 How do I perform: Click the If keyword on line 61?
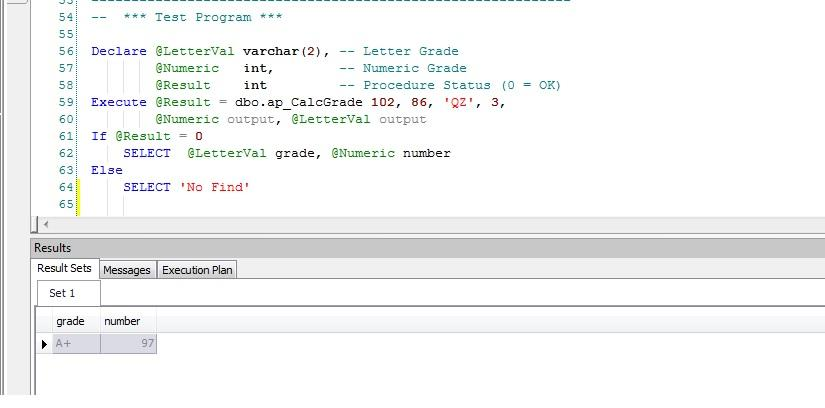[x=99, y=136]
